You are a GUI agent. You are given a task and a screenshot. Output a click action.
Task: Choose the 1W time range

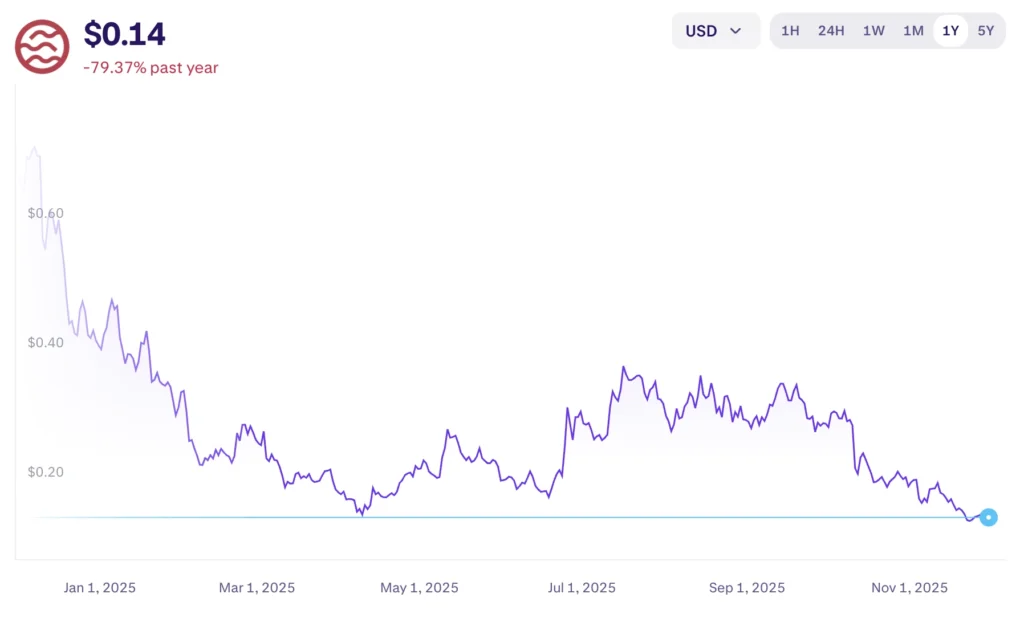tap(874, 31)
